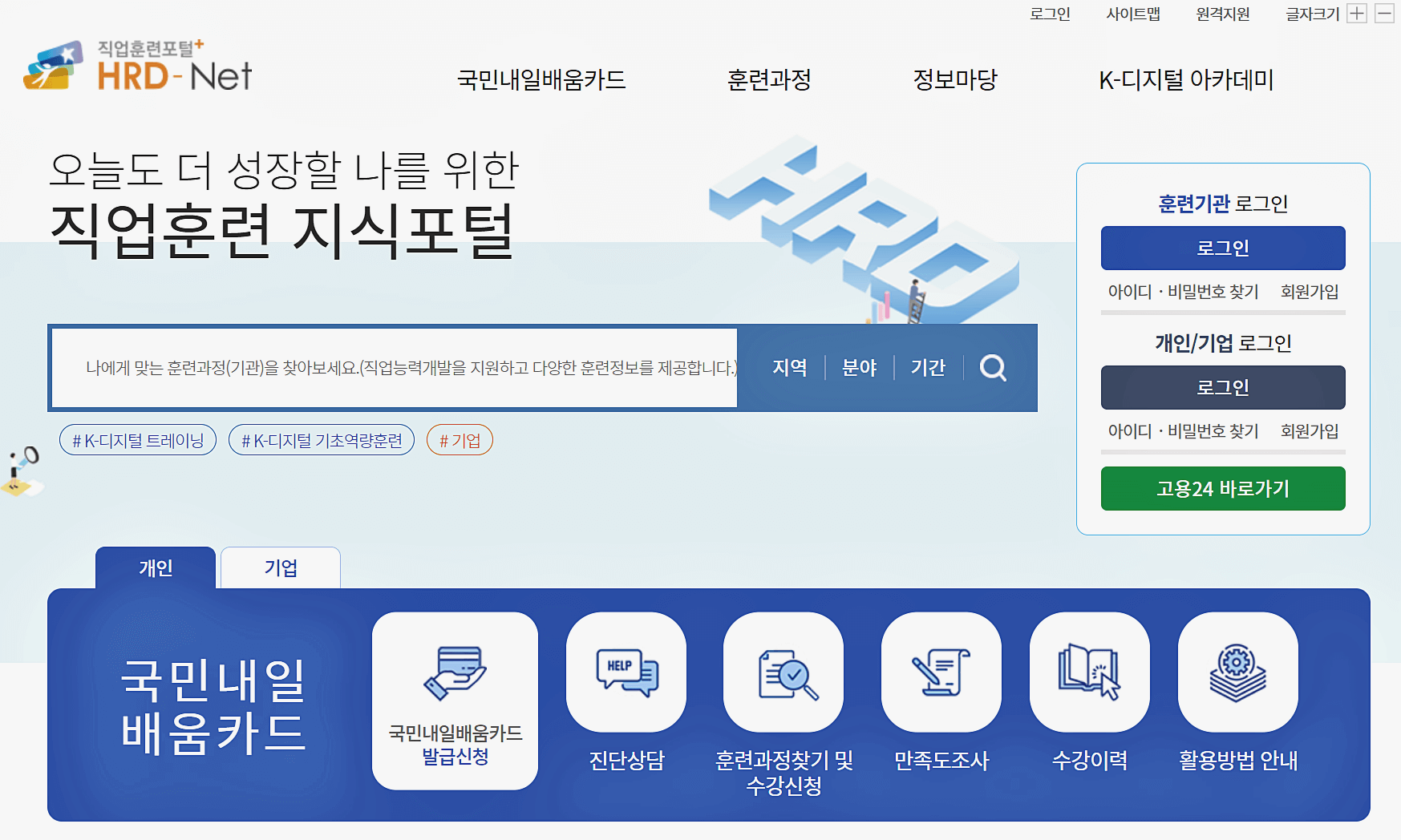Open 훈련과정 top menu
Screen dimensions: 1401x840
coord(769,80)
